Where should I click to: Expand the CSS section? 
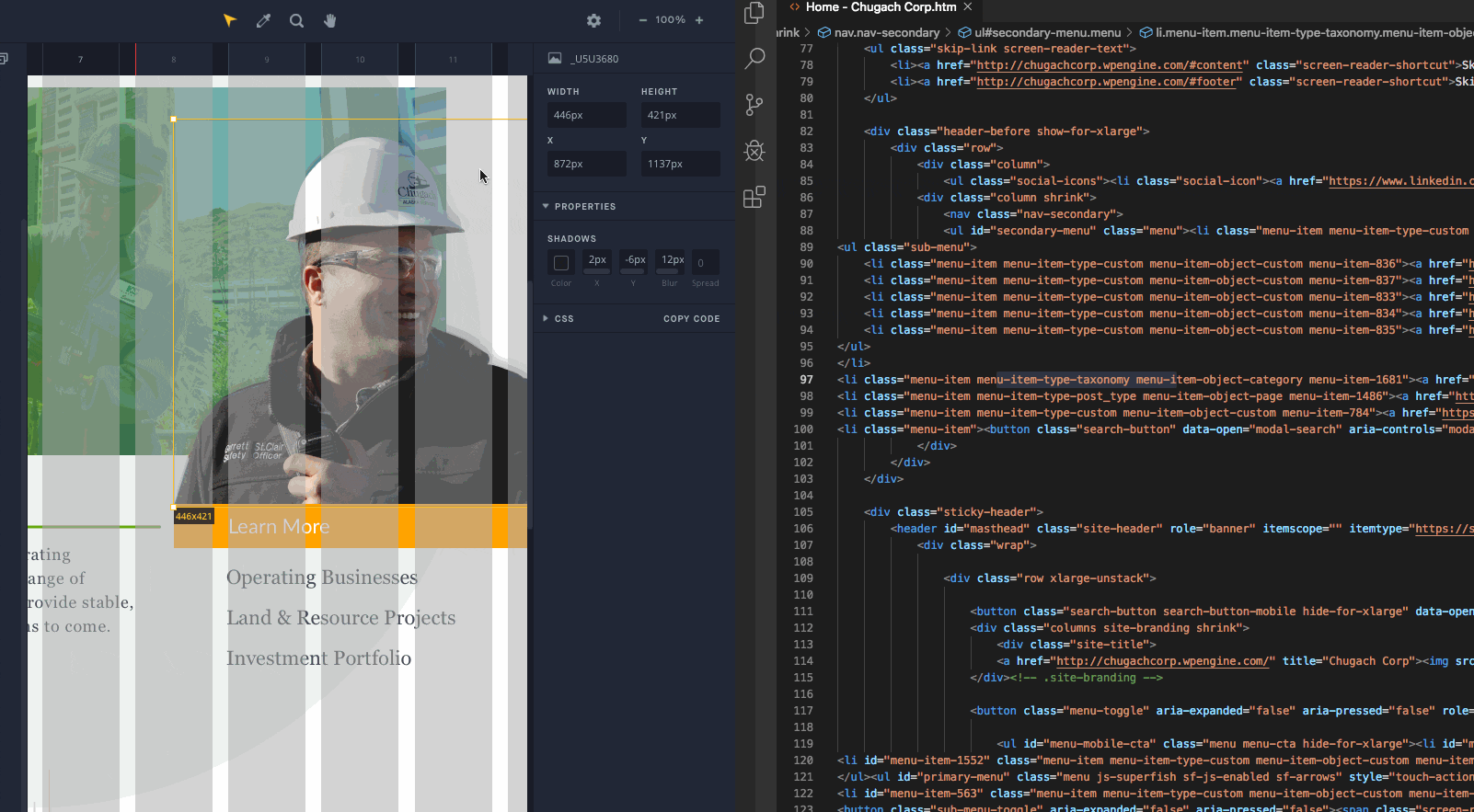coord(546,319)
